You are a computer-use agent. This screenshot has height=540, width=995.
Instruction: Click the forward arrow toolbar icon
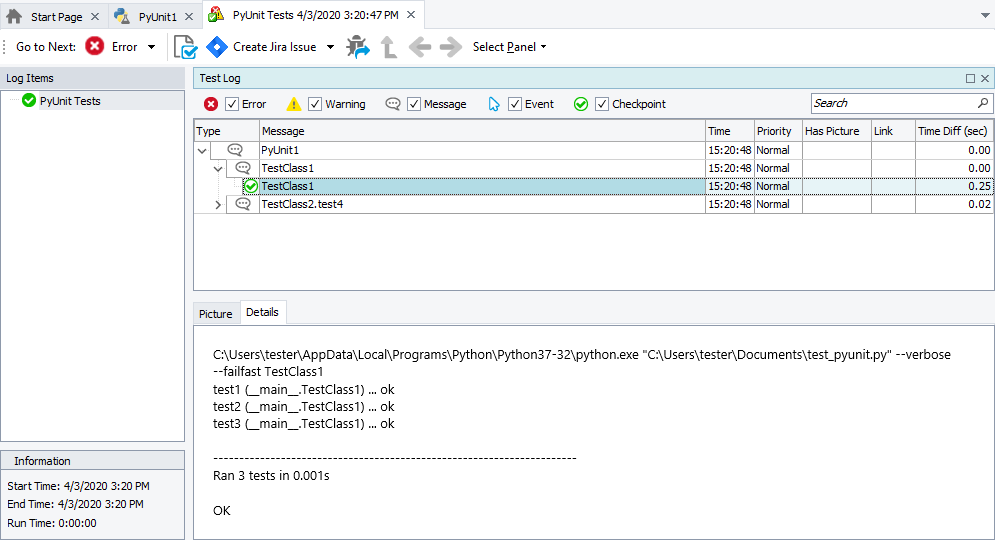point(451,47)
